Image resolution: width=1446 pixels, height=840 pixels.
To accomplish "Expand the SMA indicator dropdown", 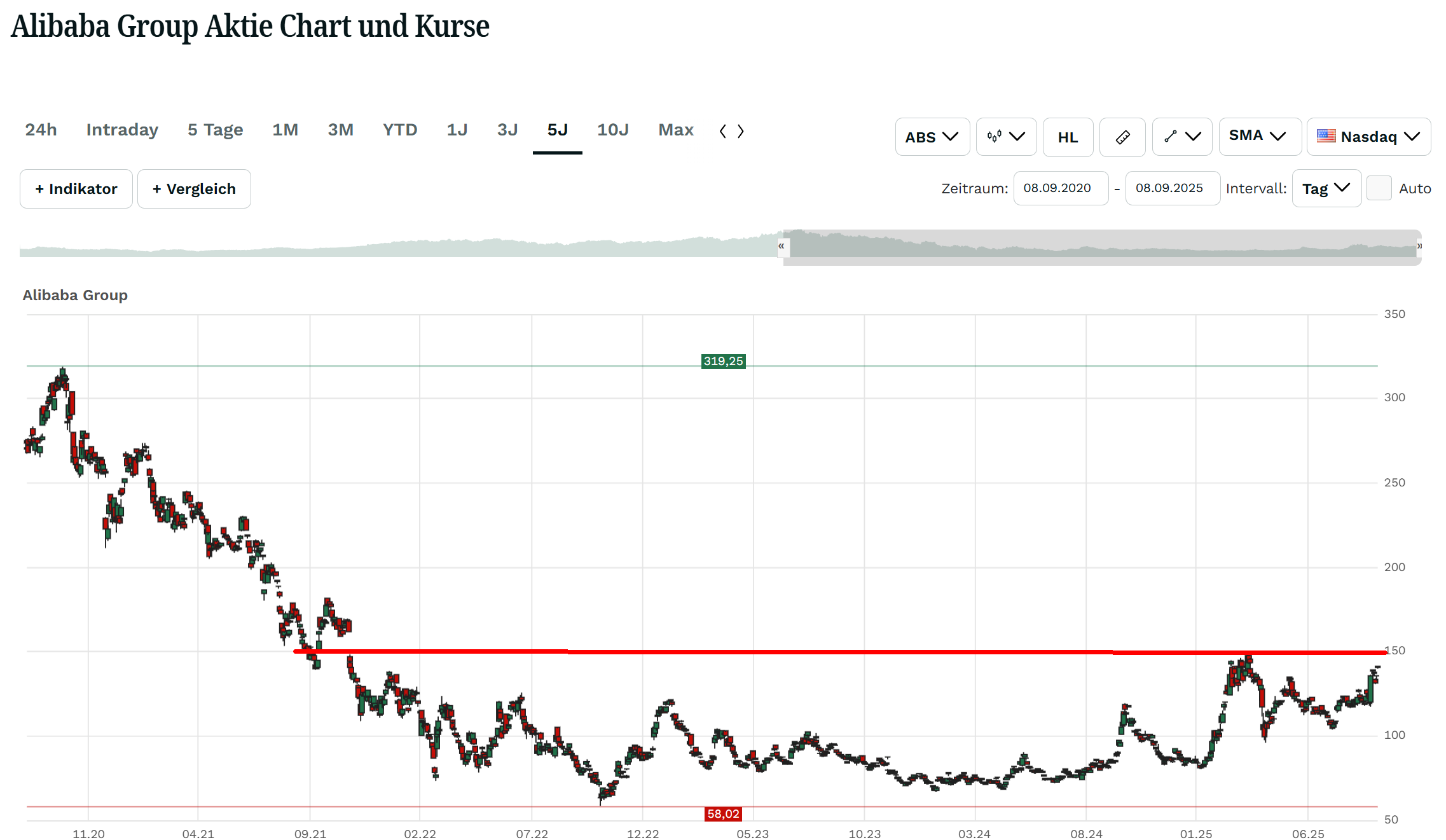I will 1260,137.
